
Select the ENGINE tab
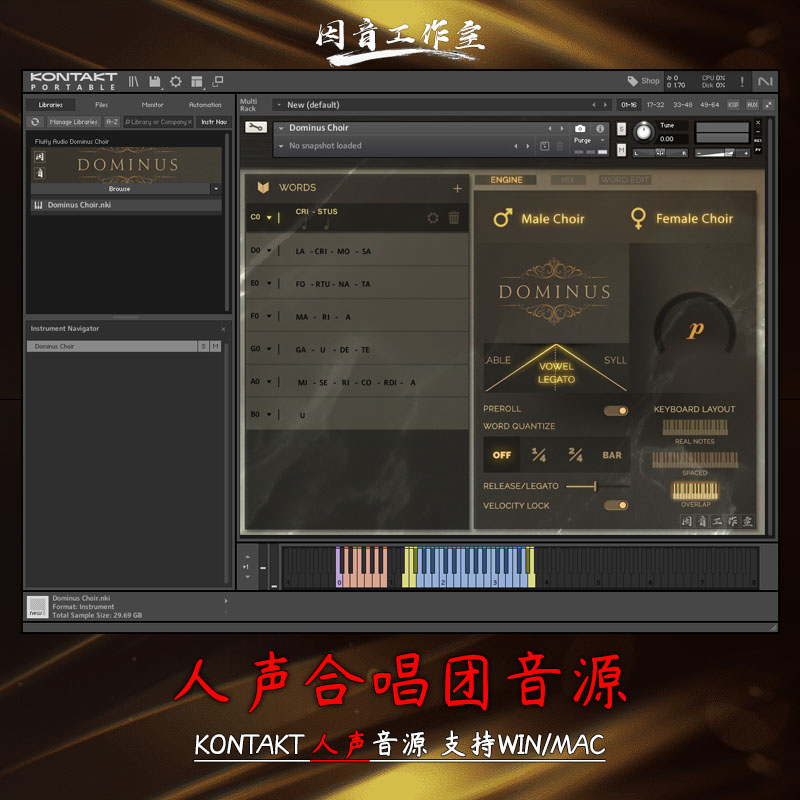tap(506, 180)
